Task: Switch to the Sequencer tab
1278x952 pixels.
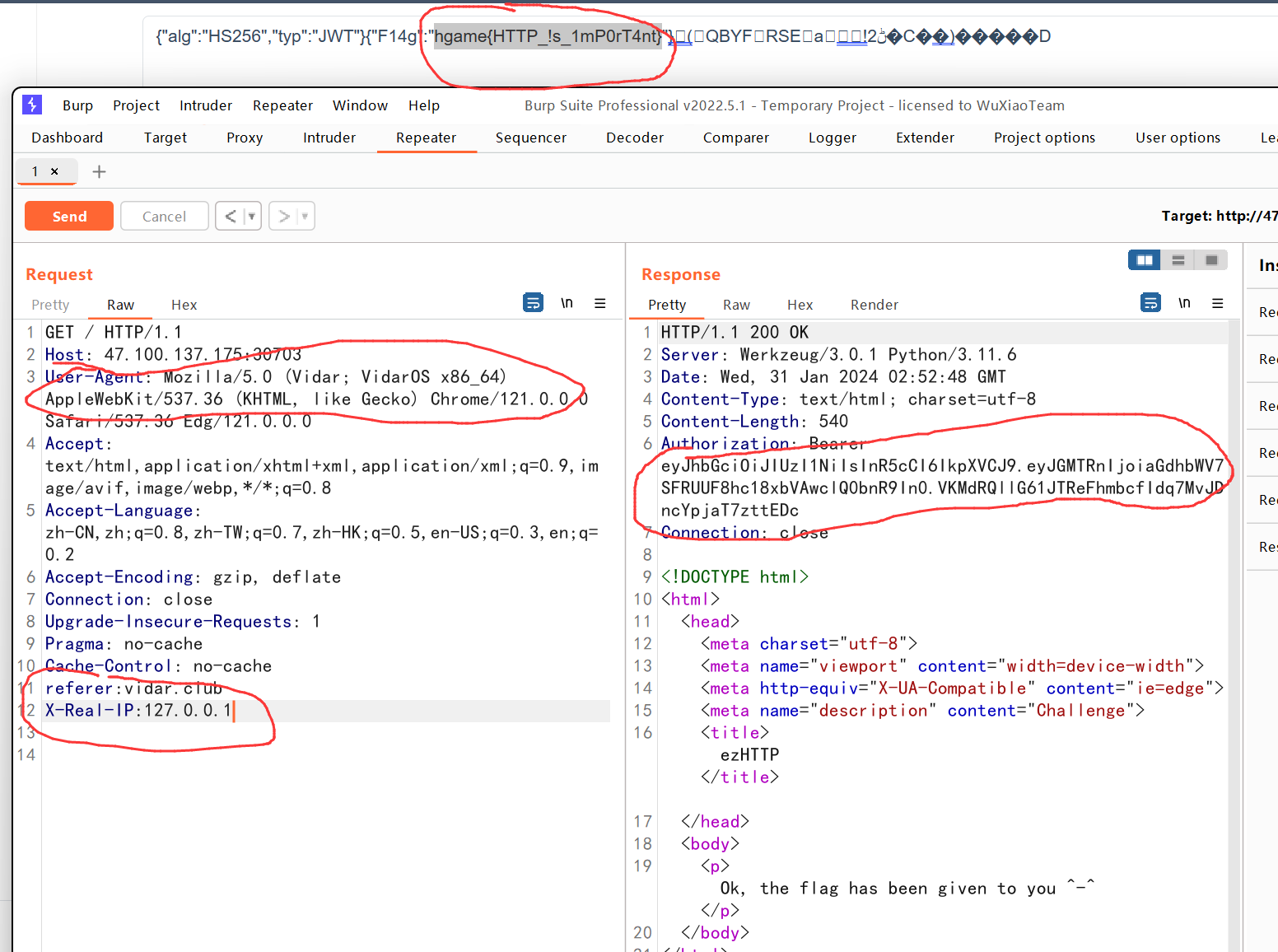Action: point(531,138)
